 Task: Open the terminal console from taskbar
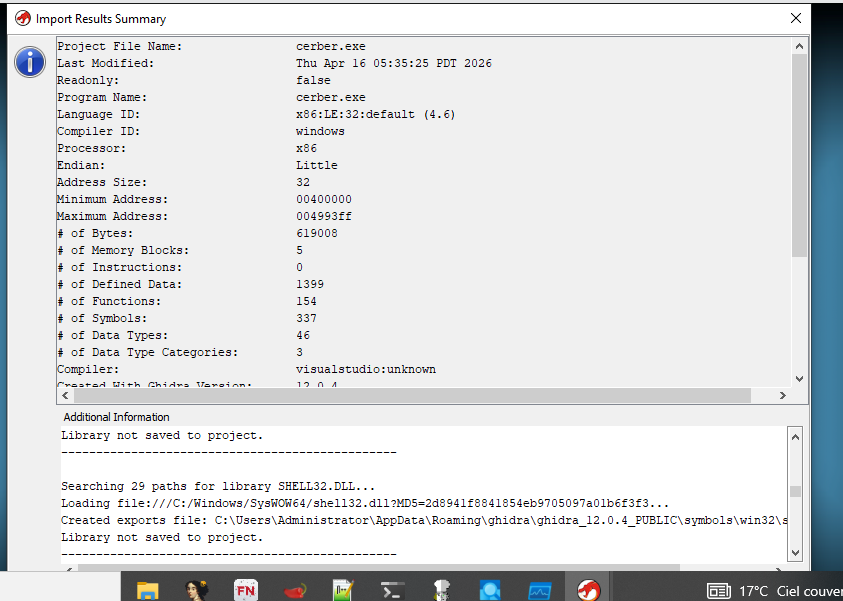pyautogui.click(x=392, y=591)
